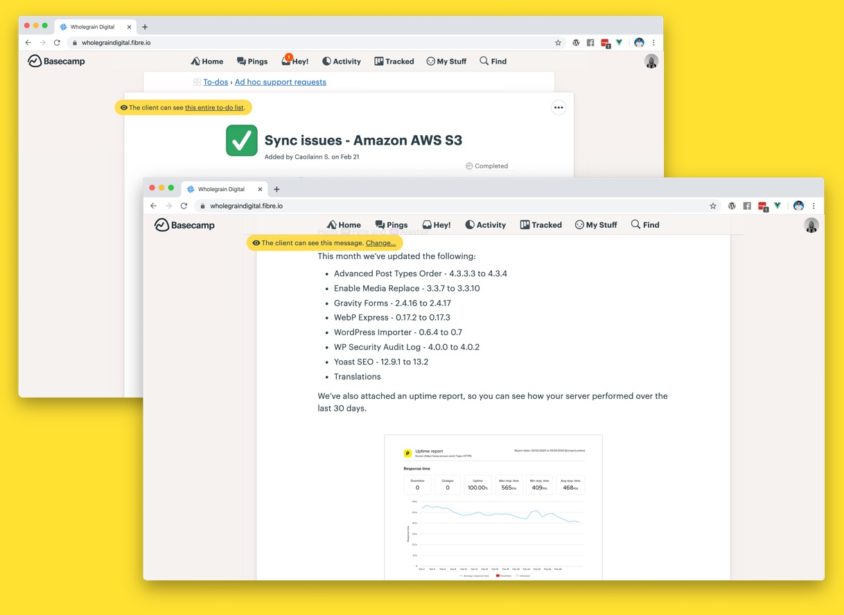Viewport: 844px width, 615px height.
Task: Open Home in the back window's navigation
Action: coord(207,61)
